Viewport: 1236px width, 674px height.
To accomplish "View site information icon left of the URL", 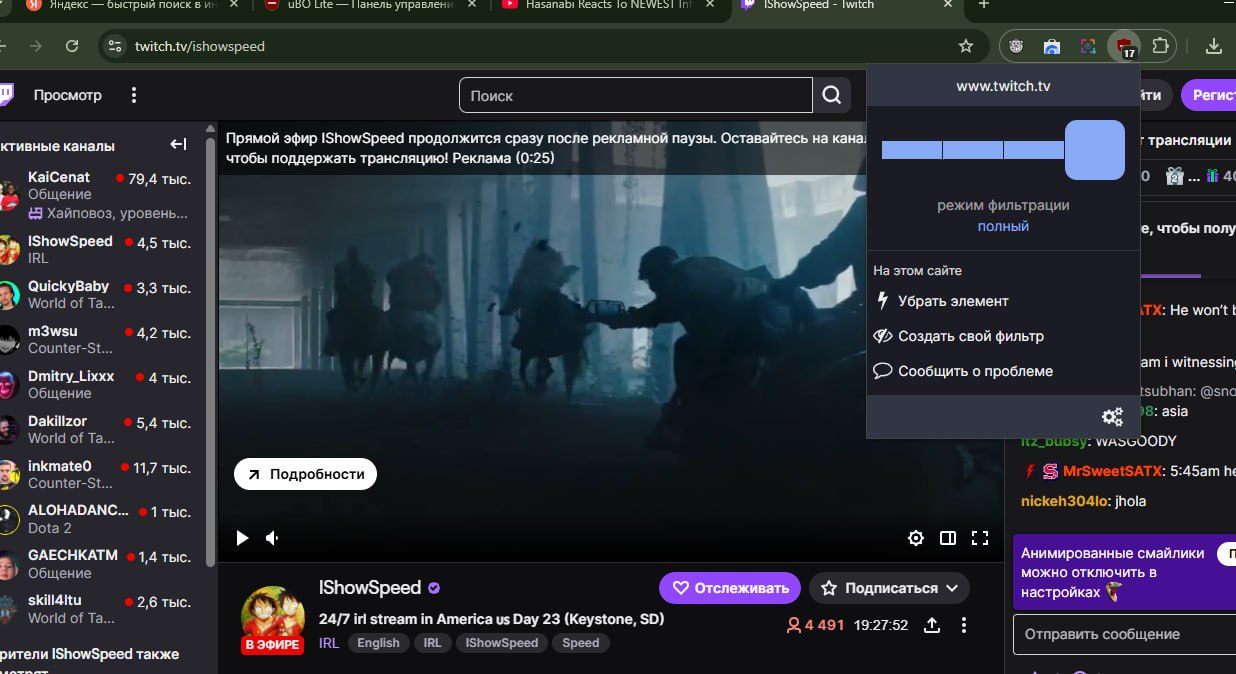I will 116,46.
